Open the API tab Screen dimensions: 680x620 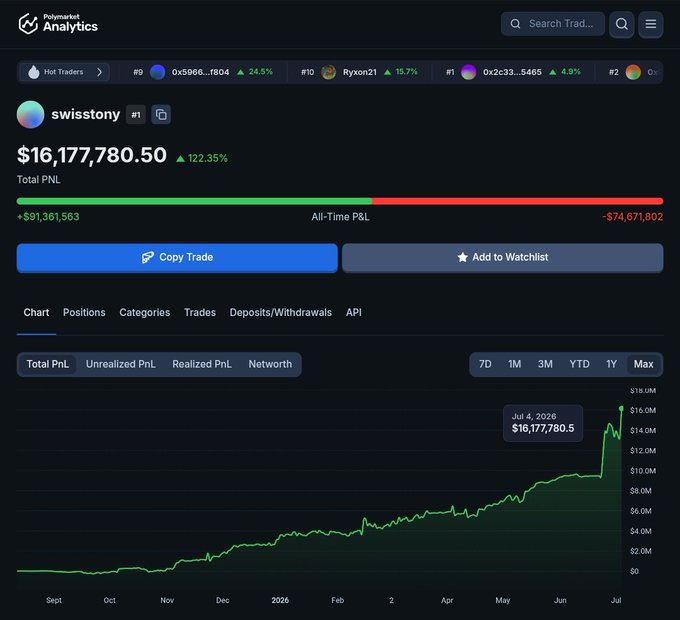(x=353, y=313)
